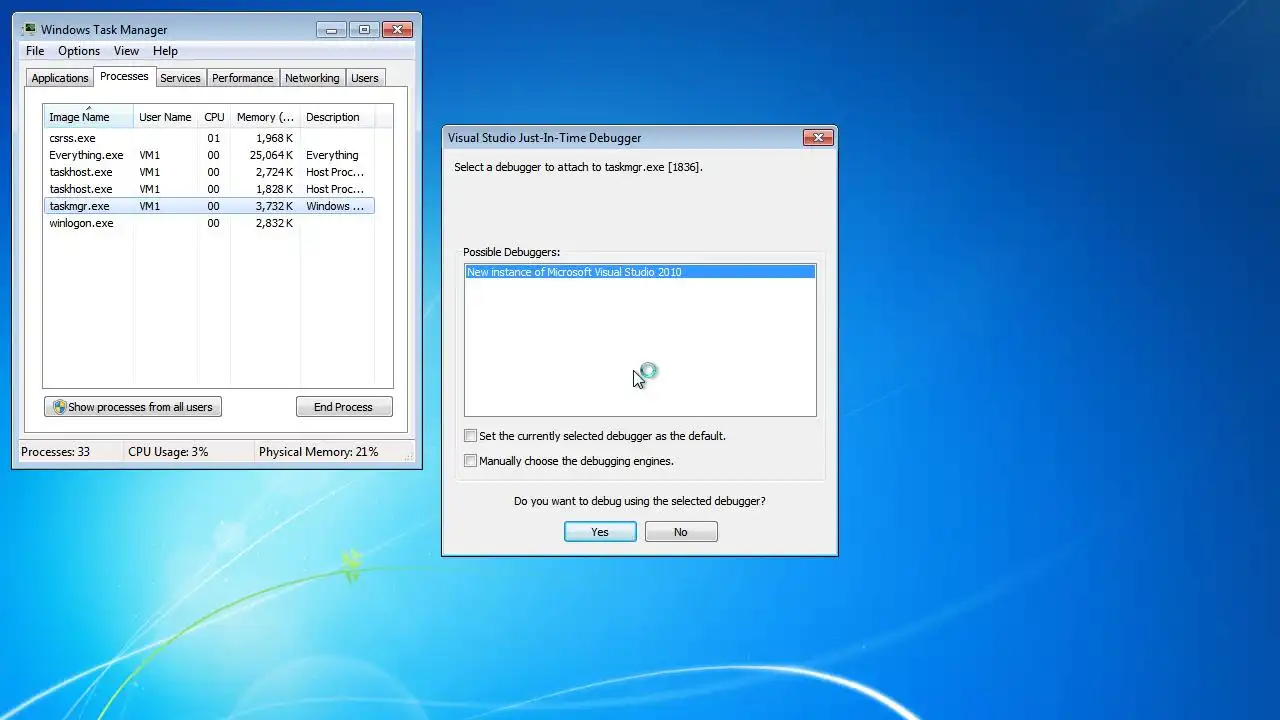This screenshot has width=1280, height=720.
Task: Click the shield icon on Show processes button
Action: pos(59,407)
